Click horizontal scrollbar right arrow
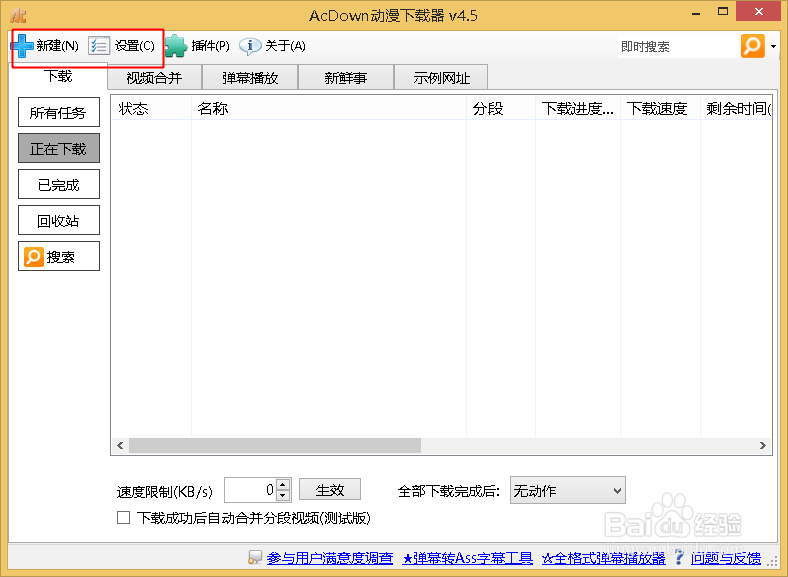This screenshot has height=577, width=788. (x=762, y=445)
